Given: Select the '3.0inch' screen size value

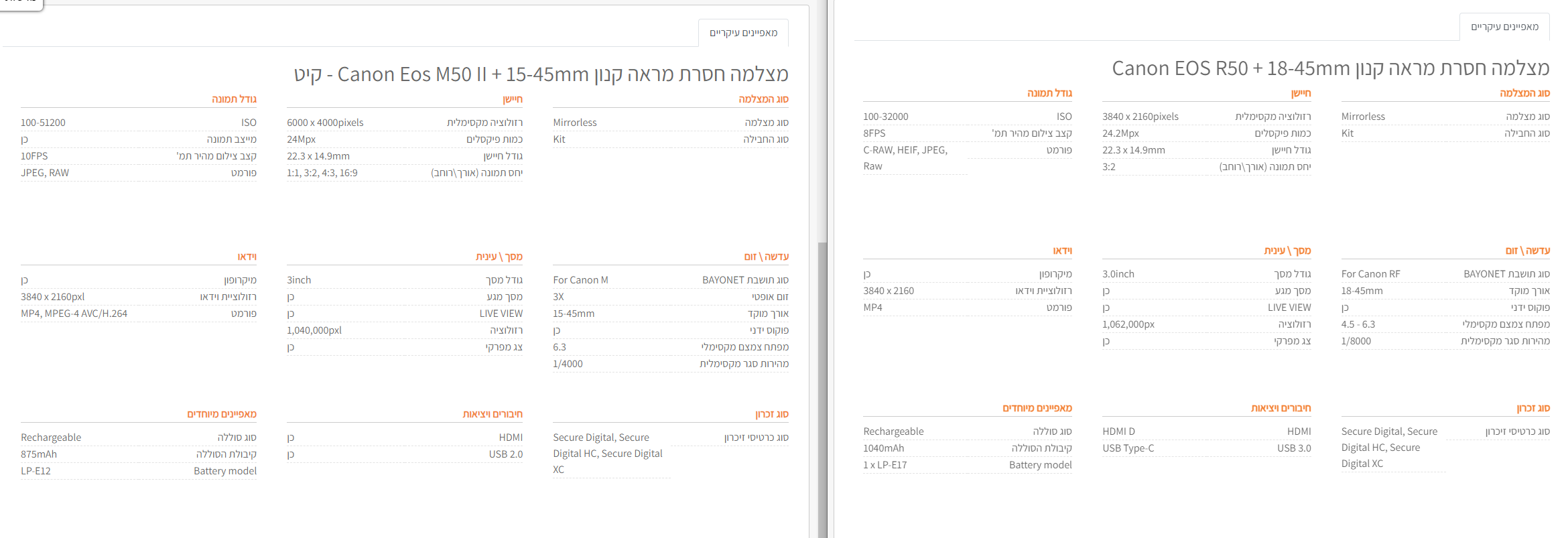Looking at the screenshot, I should 1118,274.
